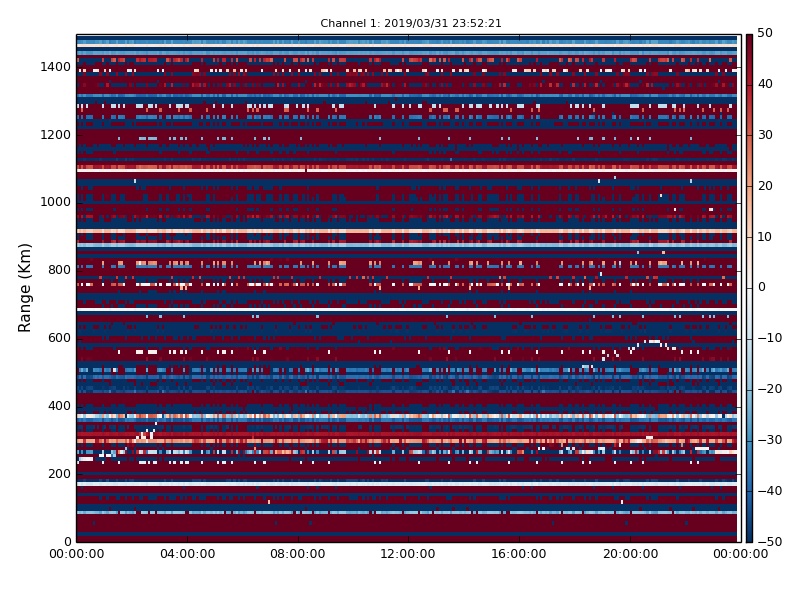Click the colorbar tick label 50
This screenshot has width=800, height=600.
tap(765, 33)
